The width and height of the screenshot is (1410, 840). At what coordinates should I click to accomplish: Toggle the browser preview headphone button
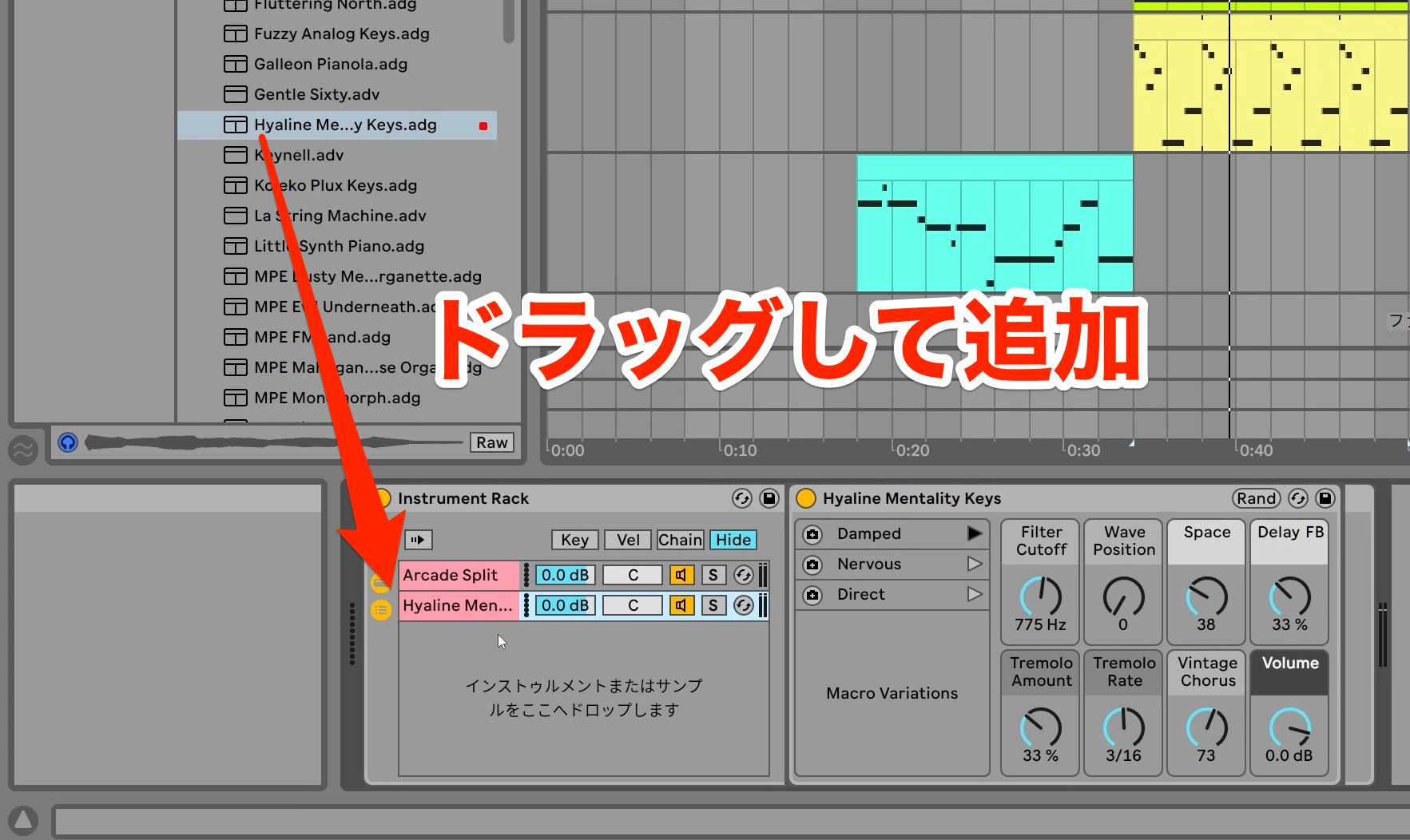pyautogui.click(x=68, y=442)
